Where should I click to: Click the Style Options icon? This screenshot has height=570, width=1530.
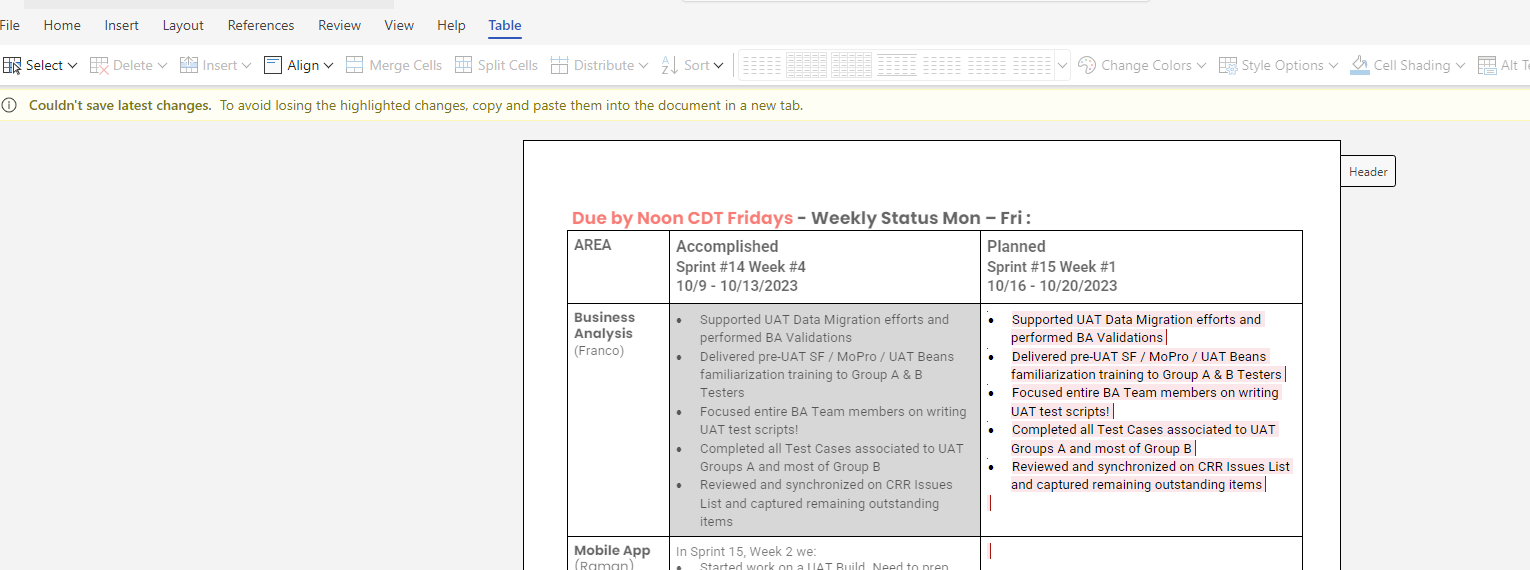coord(1228,65)
